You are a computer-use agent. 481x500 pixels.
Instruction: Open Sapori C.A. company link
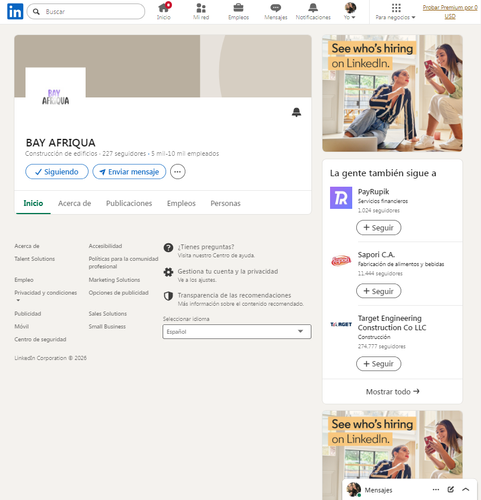coord(376,255)
